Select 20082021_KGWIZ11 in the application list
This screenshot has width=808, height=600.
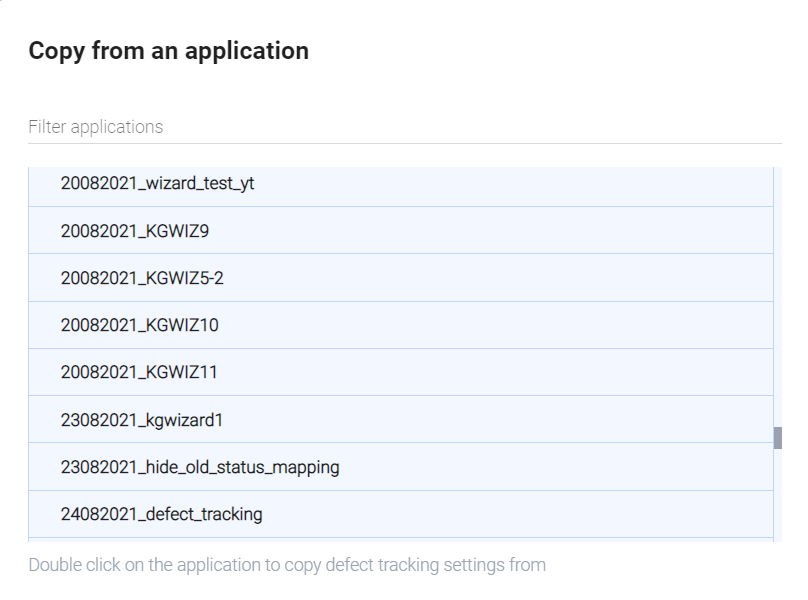[139, 372]
